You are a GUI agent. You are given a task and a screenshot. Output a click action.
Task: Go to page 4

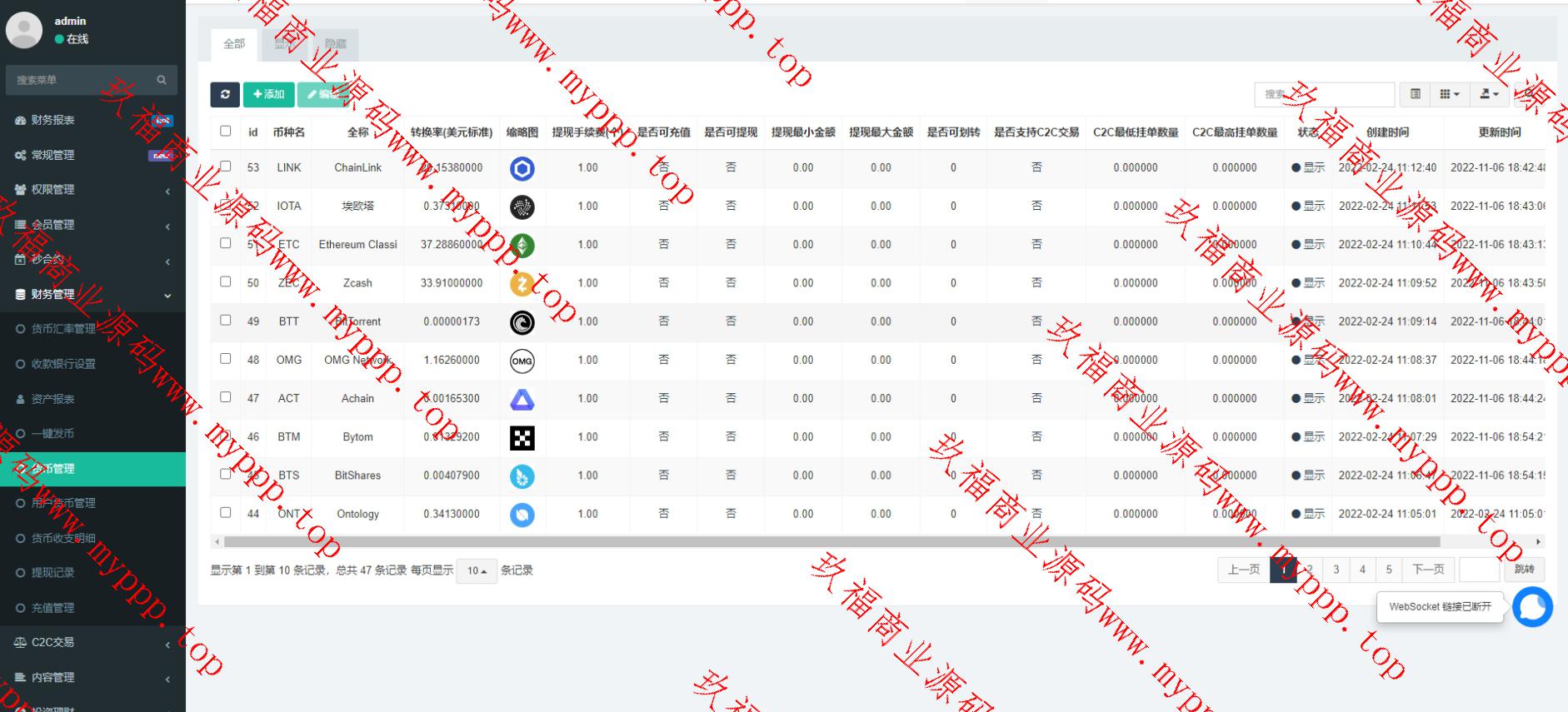click(x=1363, y=570)
